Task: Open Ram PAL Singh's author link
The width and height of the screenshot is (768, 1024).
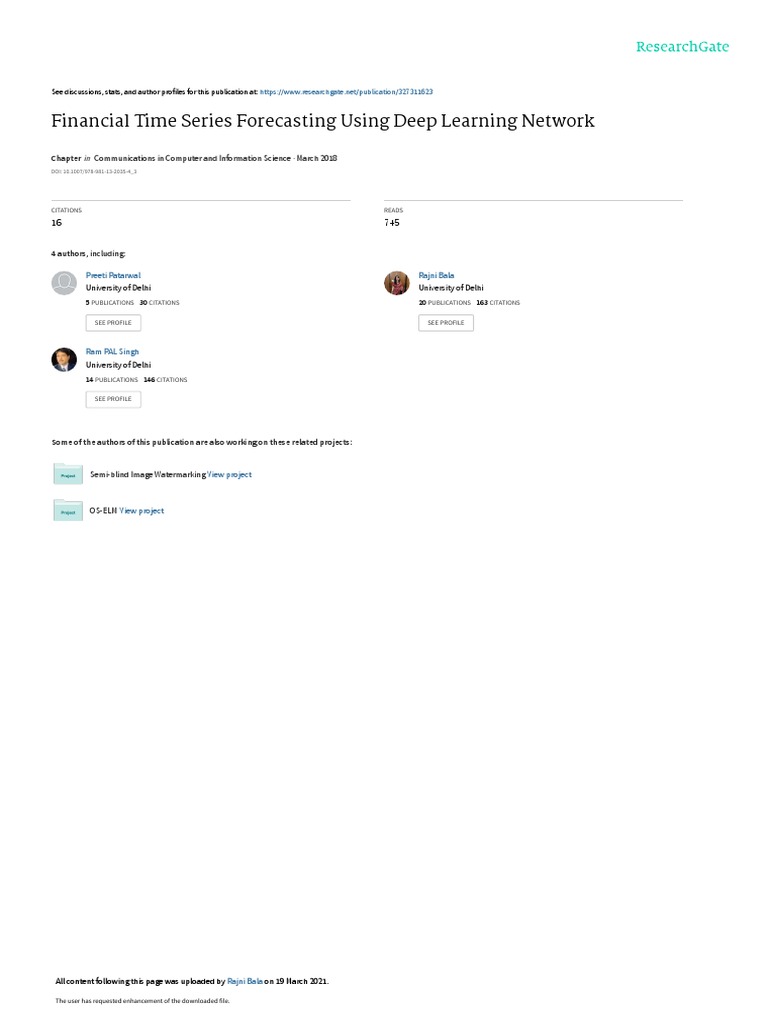Action: click(112, 352)
